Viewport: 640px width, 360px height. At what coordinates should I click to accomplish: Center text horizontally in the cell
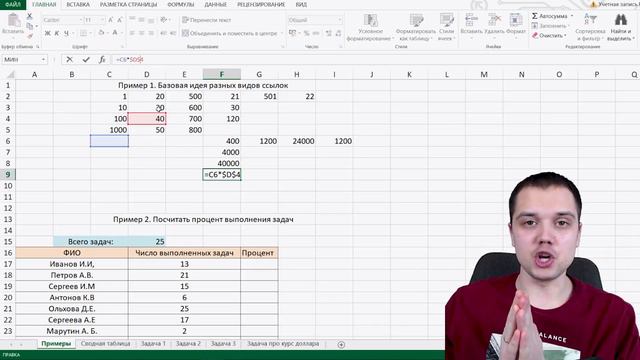[141, 33]
